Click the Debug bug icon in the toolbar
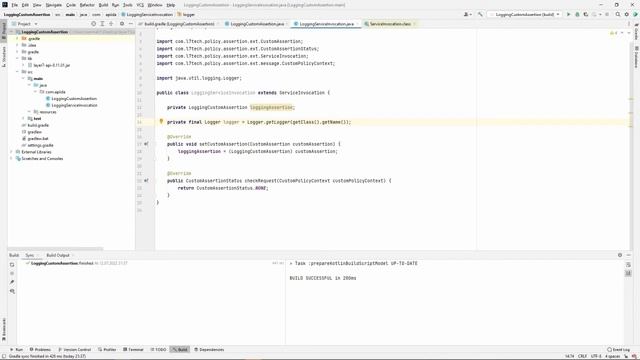 (x=577, y=14)
